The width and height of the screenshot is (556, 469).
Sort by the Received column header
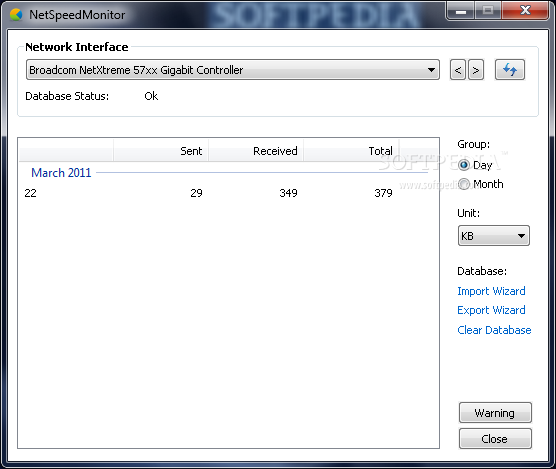256,151
